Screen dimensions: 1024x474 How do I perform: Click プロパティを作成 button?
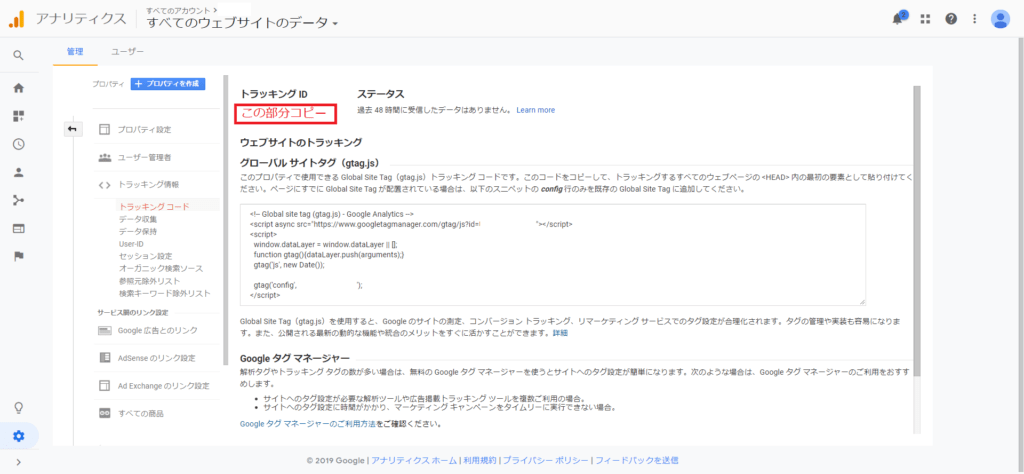tap(168, 84)
